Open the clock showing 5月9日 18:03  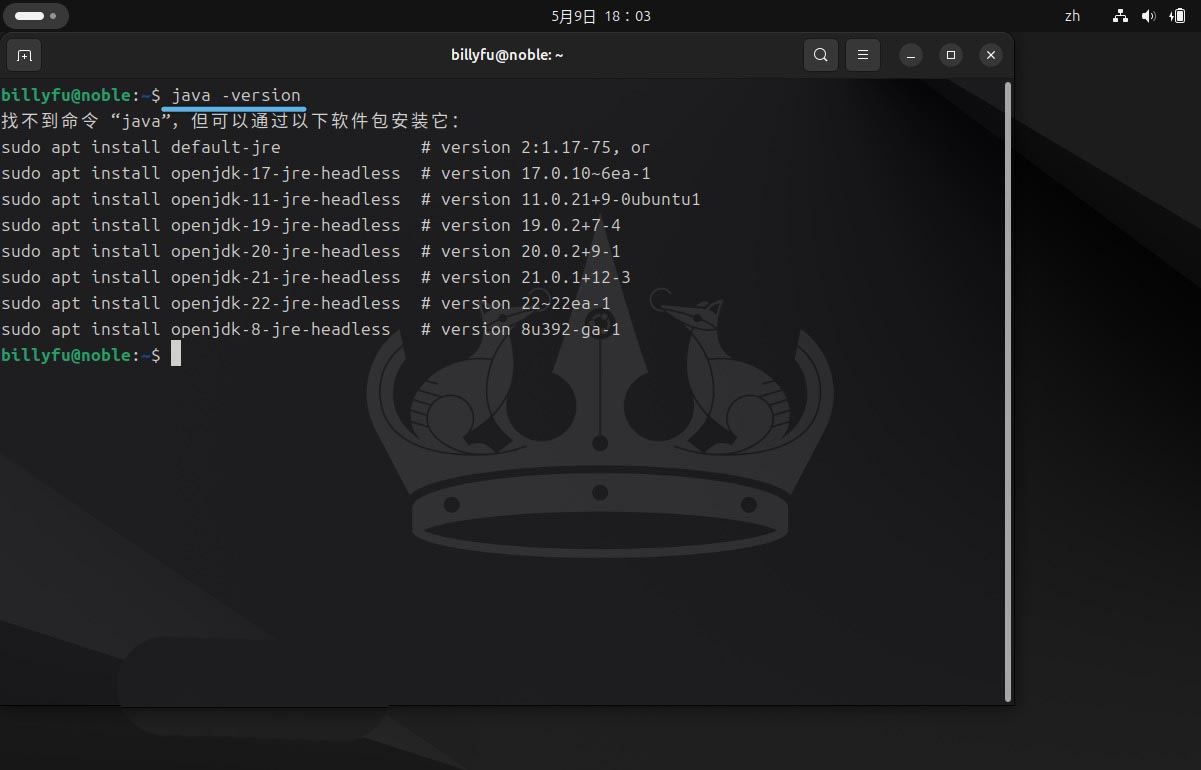coord(600,16)
